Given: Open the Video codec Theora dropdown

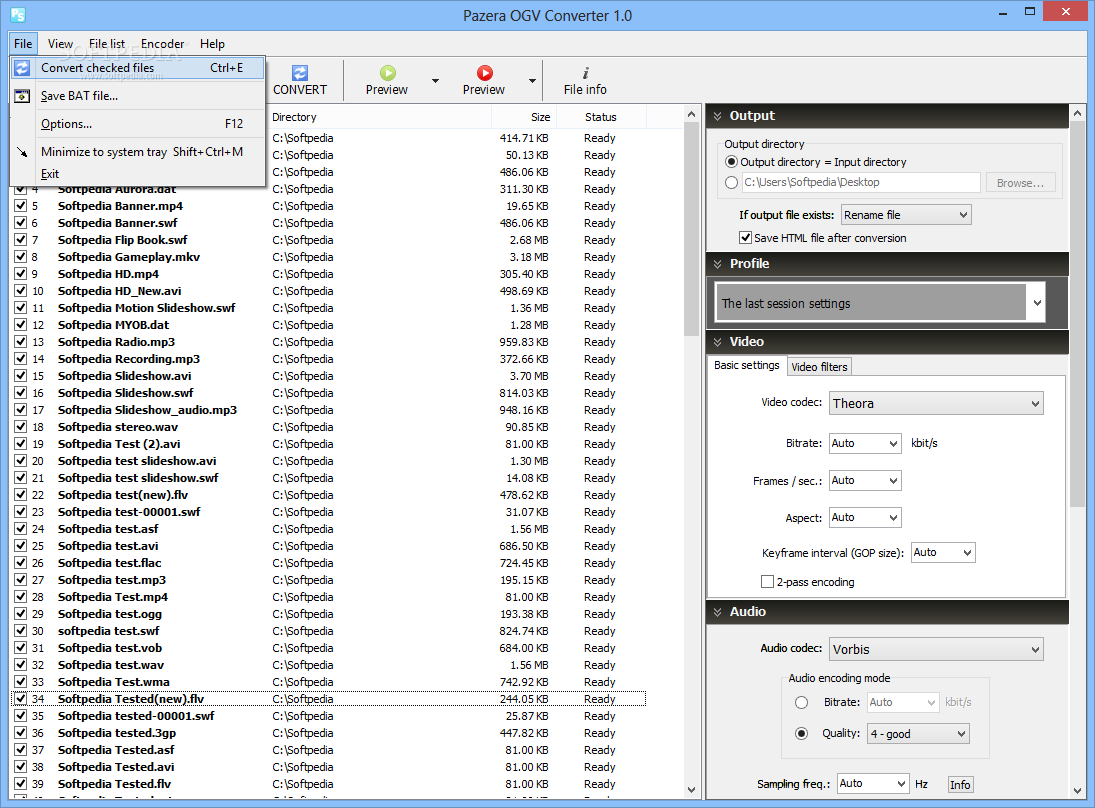Looking at the screenshot, I should click(936, 403).
